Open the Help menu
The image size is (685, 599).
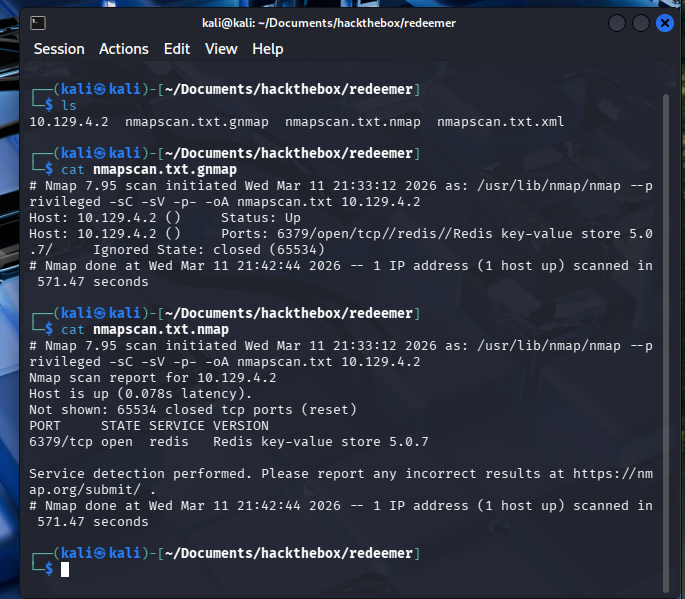click(267, 49)
